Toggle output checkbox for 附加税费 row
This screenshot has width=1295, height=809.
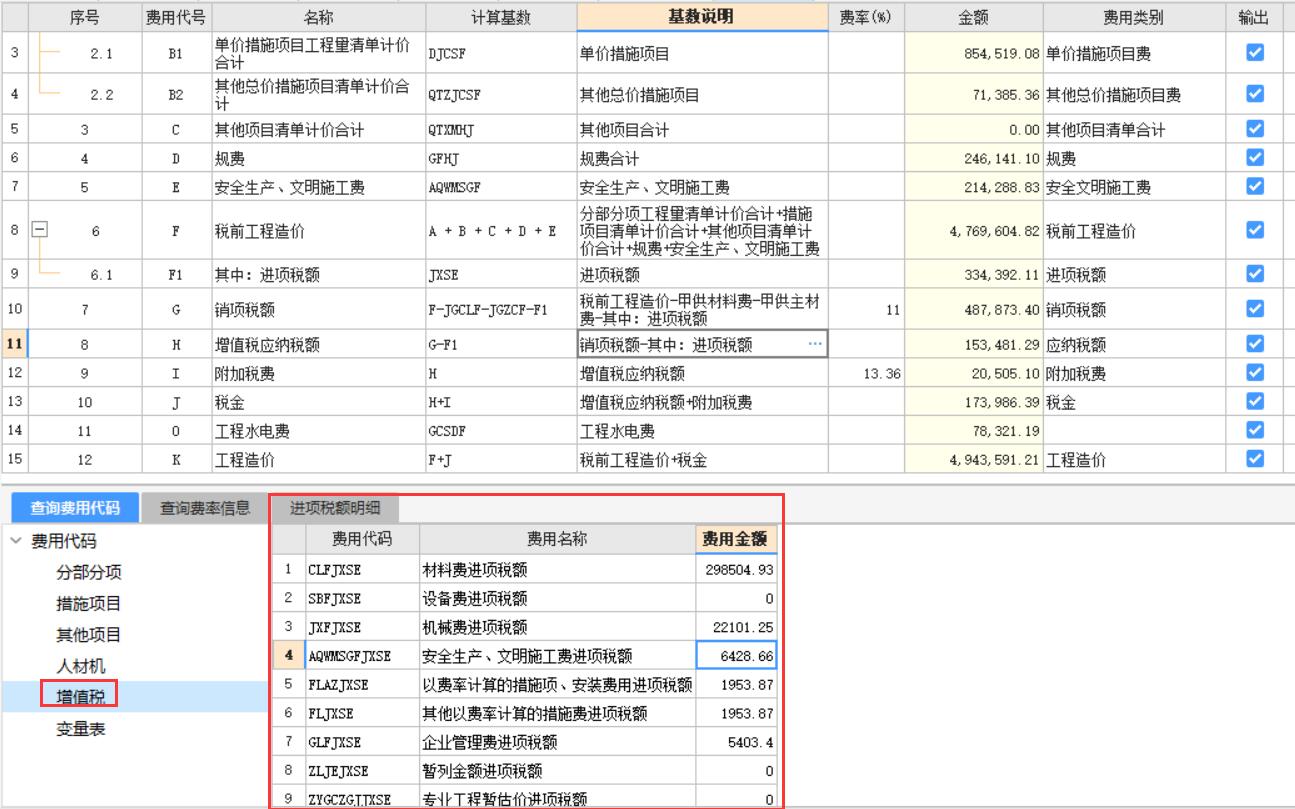1255,373
